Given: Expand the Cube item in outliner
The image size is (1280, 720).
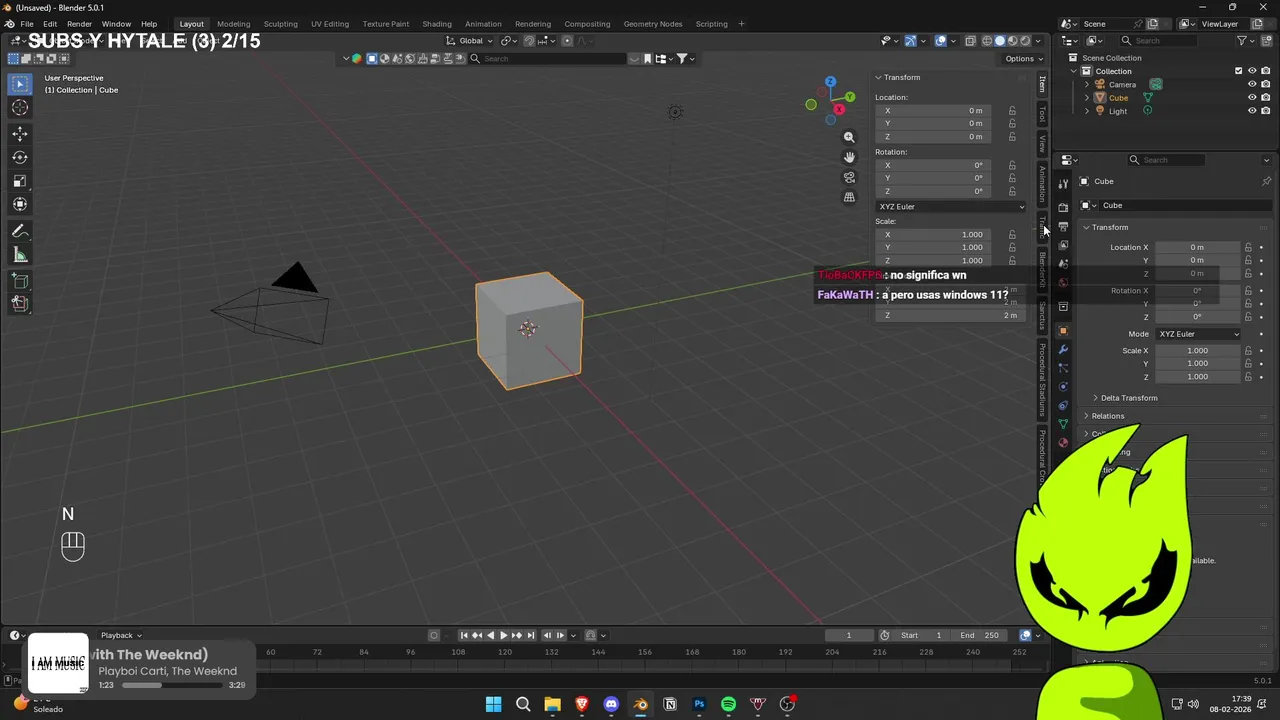Looking at the screenshot, I should [1087, 98].
